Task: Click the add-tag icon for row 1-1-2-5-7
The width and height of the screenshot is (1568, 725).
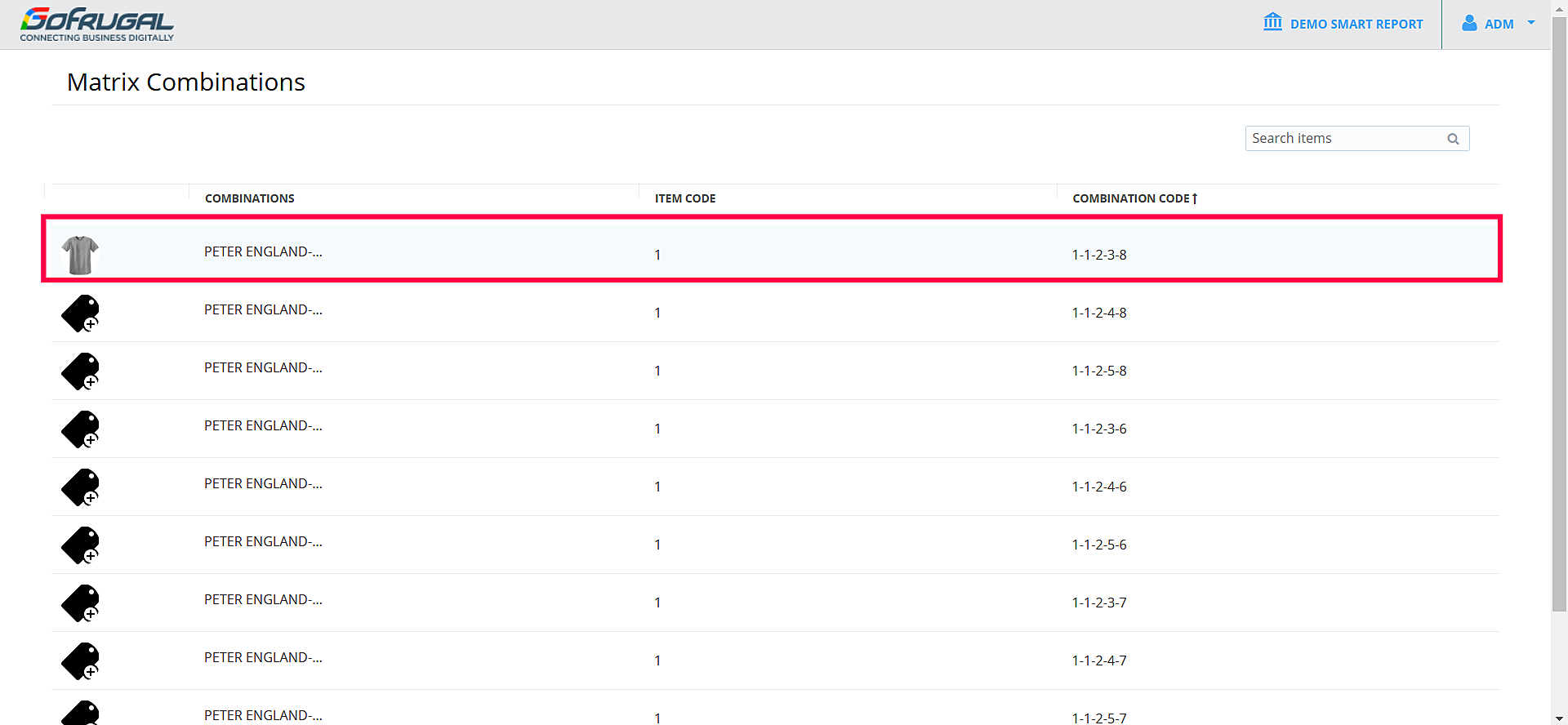Action: tap(80, 713)
